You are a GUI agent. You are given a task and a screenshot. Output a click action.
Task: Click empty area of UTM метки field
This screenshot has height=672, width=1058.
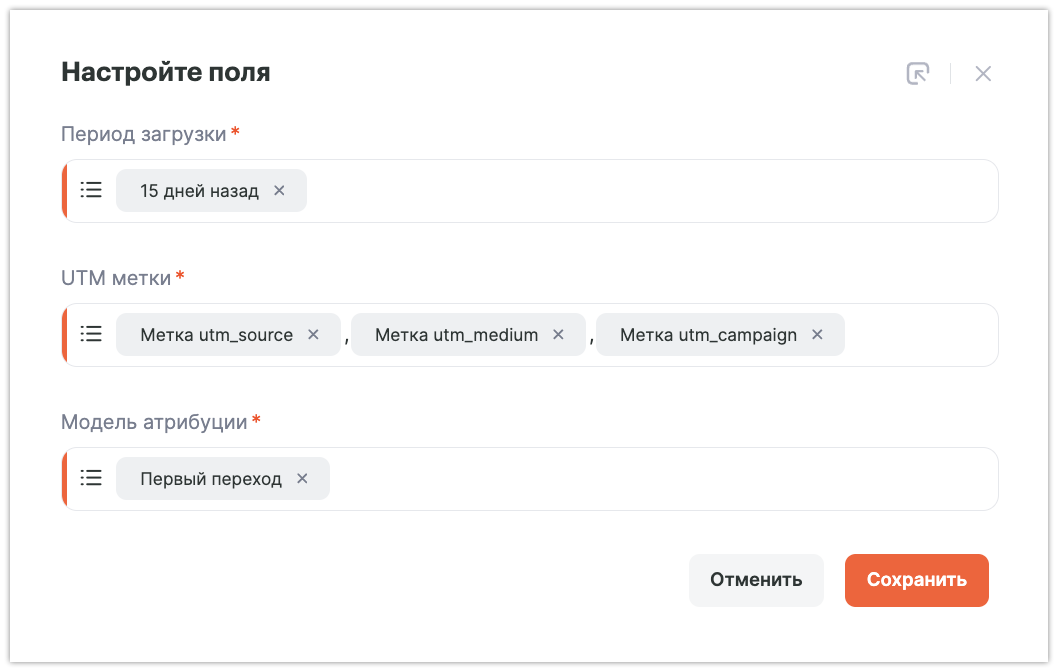point(920,335)
